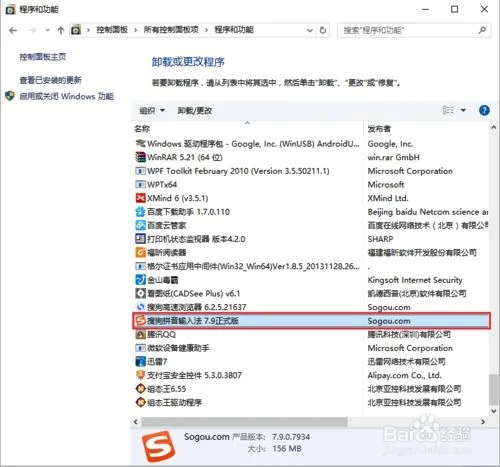
Task: Change view with the list view button
Action: tap(448, 110)
